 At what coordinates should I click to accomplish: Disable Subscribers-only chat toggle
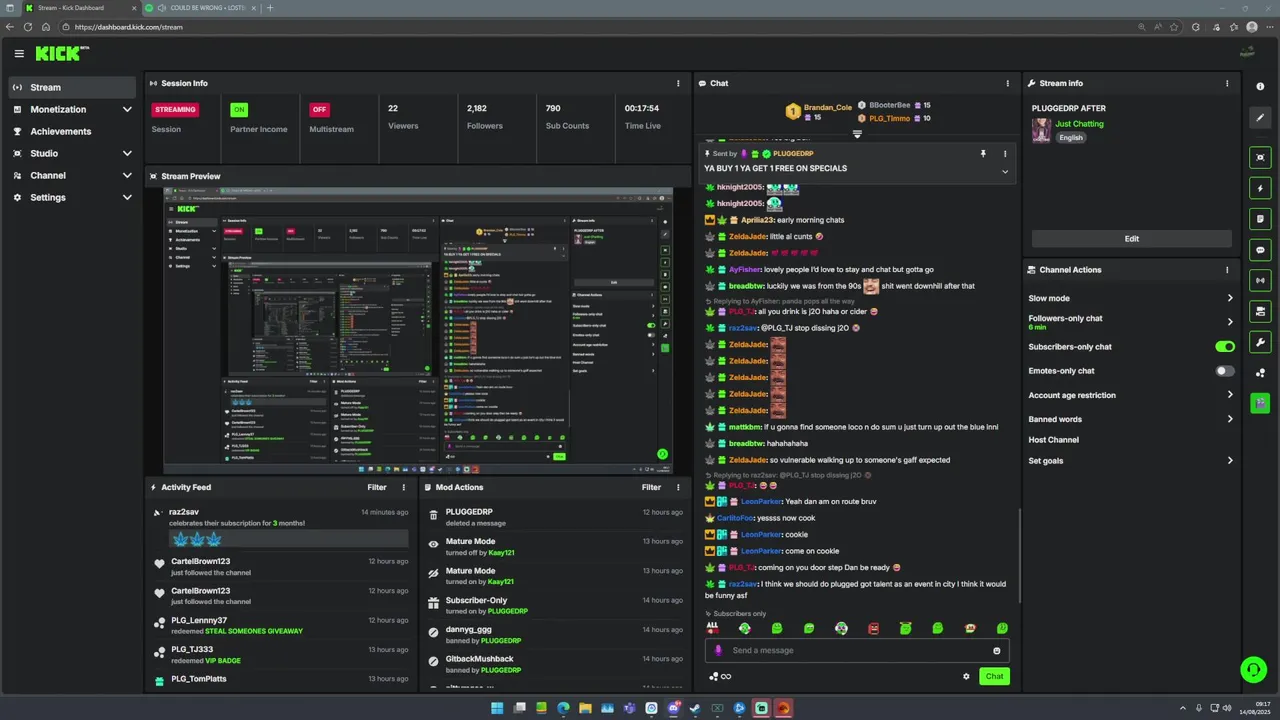click(x=1225, y=347)
